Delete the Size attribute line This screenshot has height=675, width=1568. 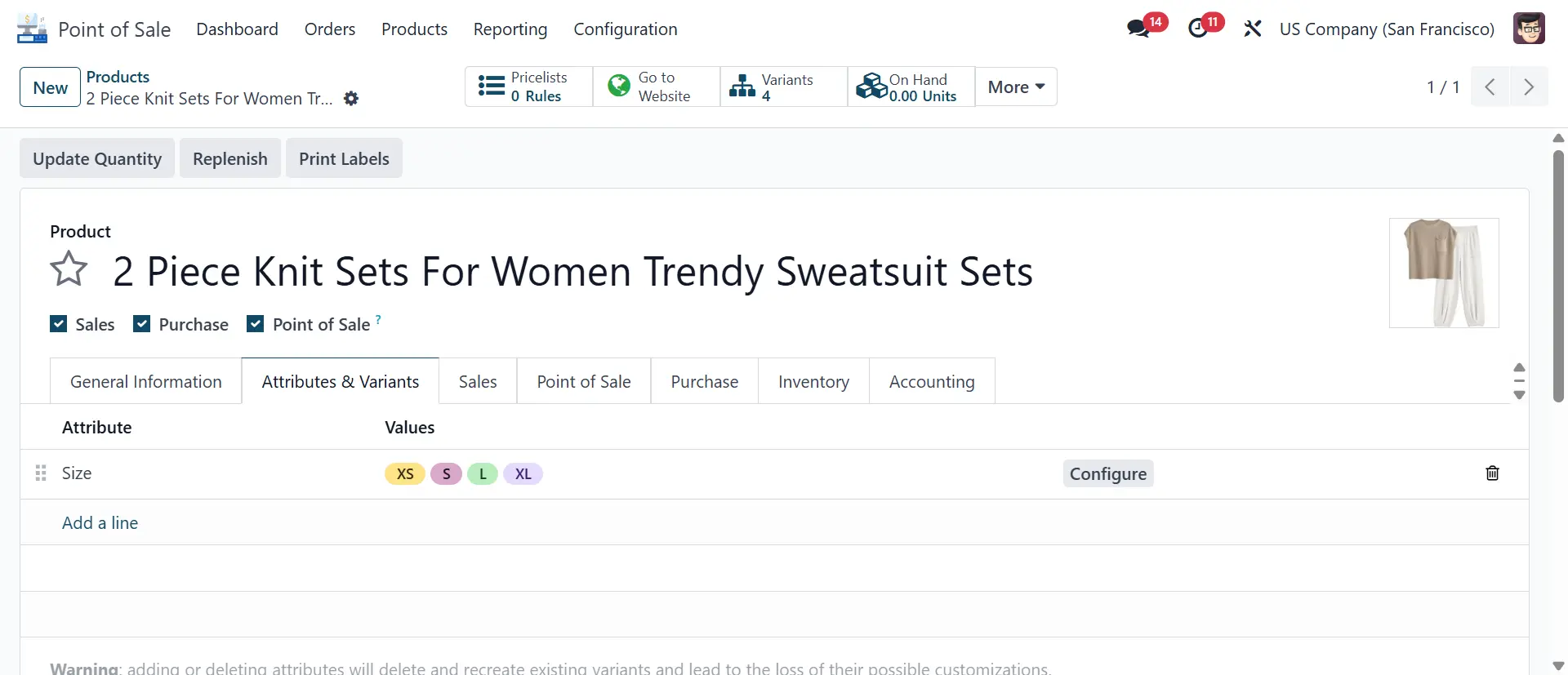[x=1492, y=473]
